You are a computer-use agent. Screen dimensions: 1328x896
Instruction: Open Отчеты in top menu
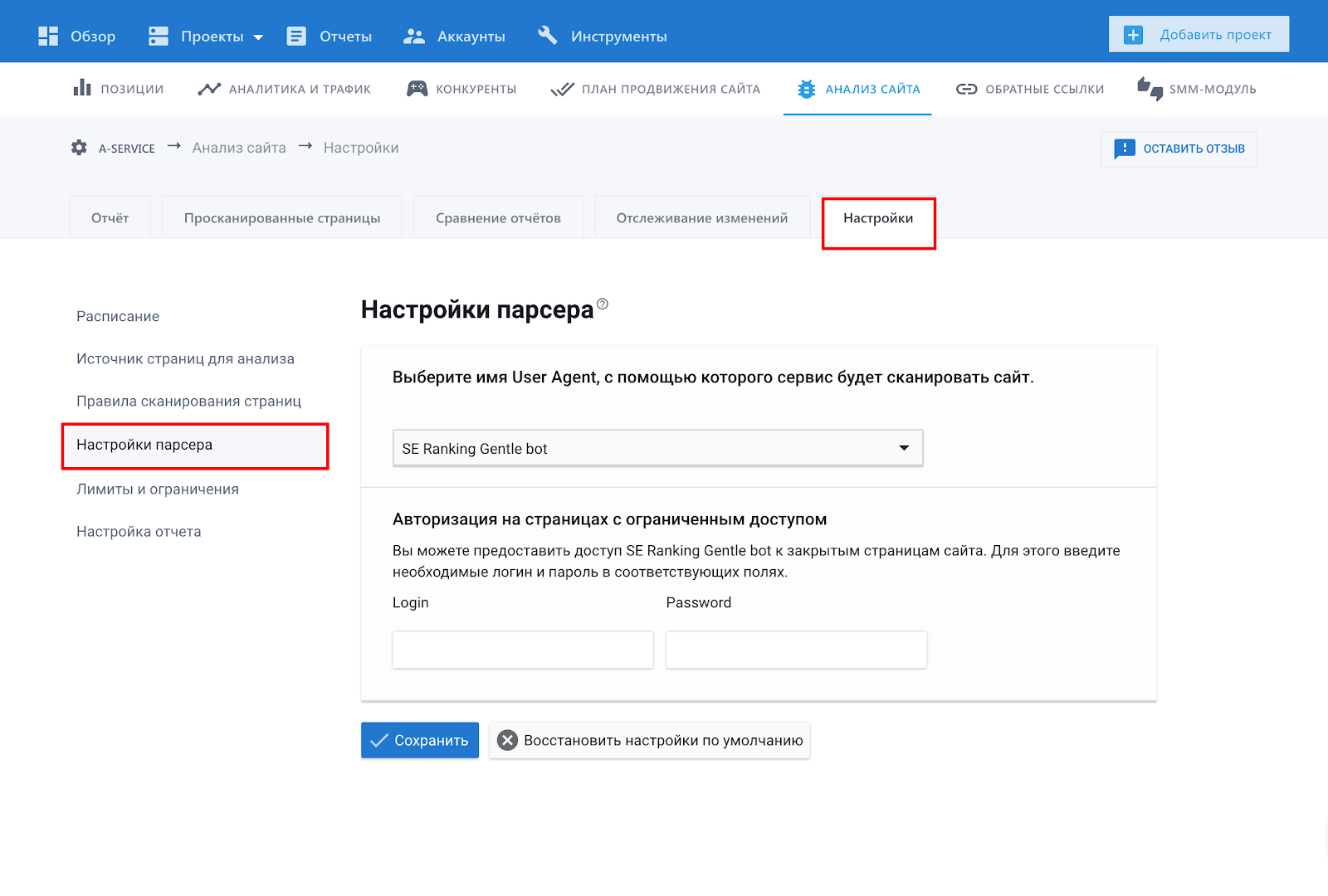tap(330, 36)
